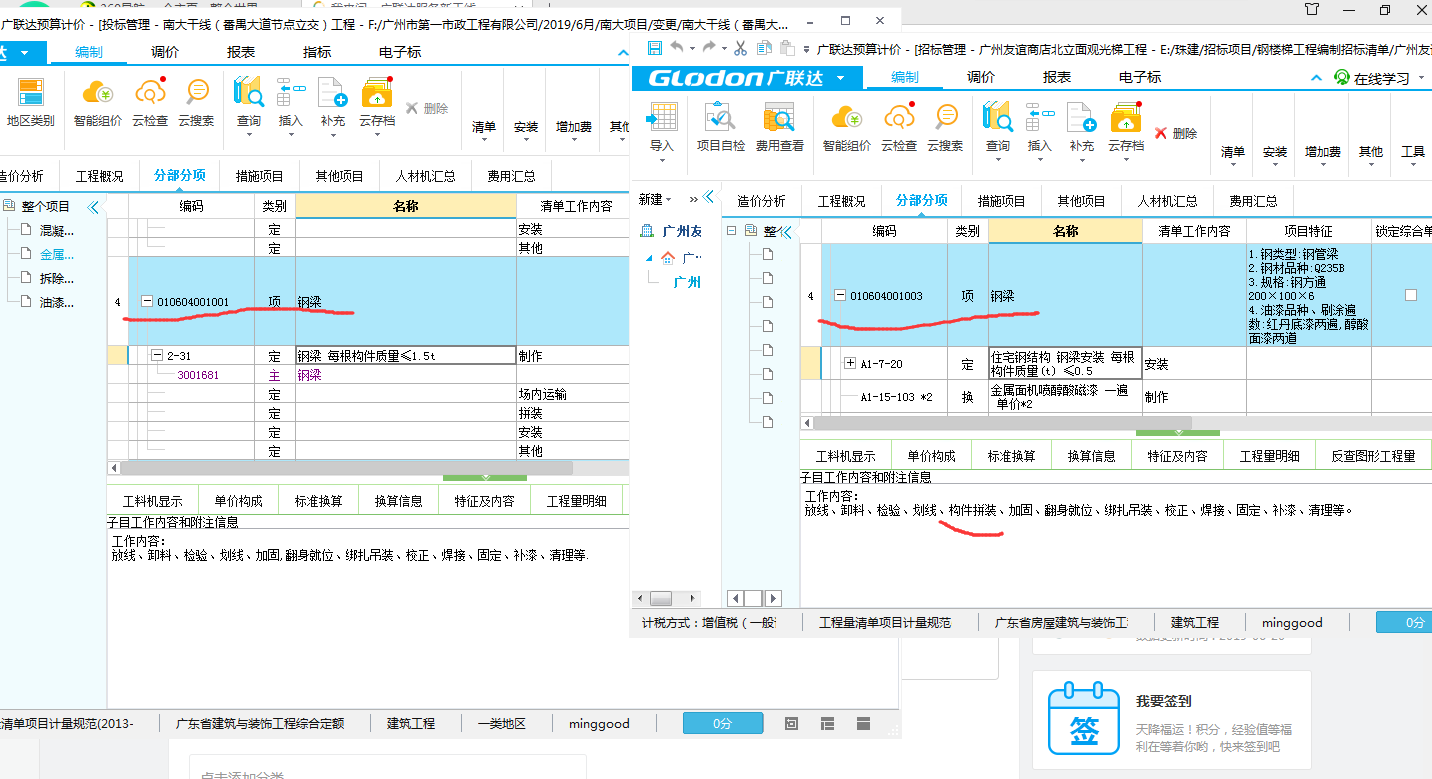The image size is (1432, 779).
Task: Click the scissors cut icon in right title bar
Action: click(x=740, y=48)
